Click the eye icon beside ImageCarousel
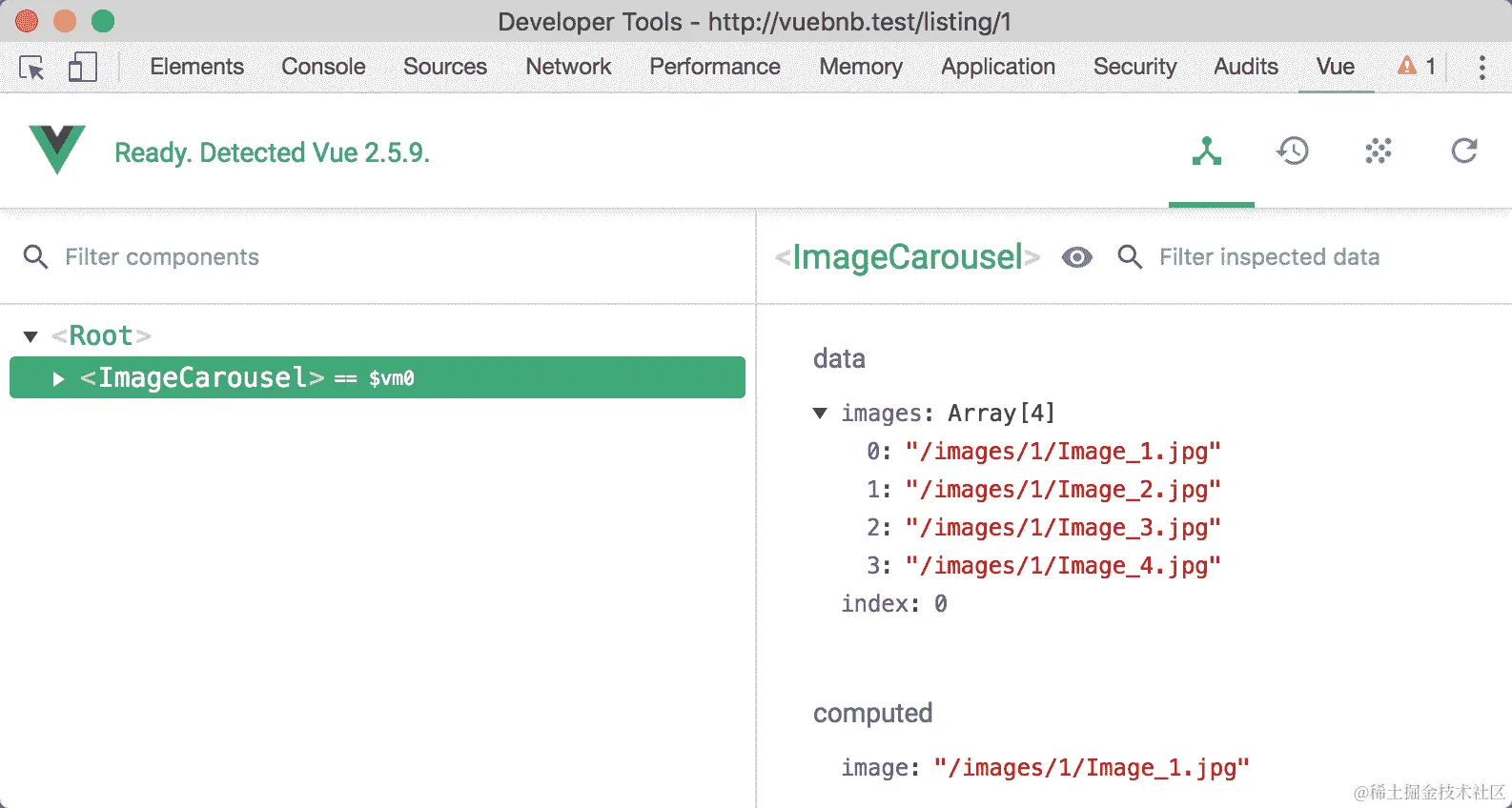 coord(1077,257)
